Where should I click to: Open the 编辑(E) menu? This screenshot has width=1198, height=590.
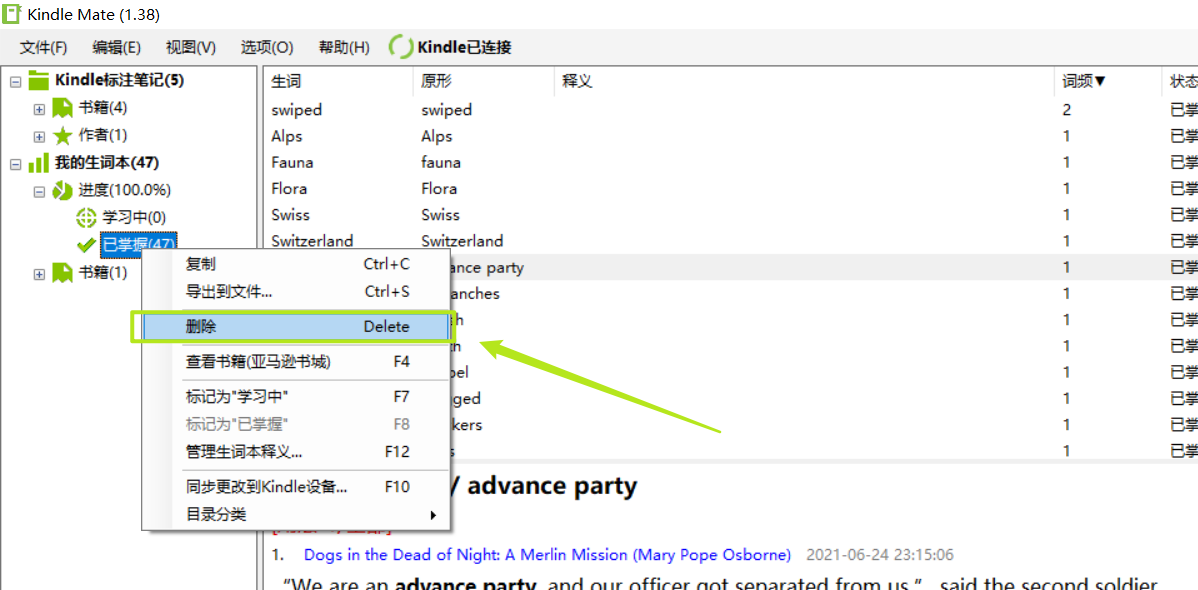coord(117,47)
